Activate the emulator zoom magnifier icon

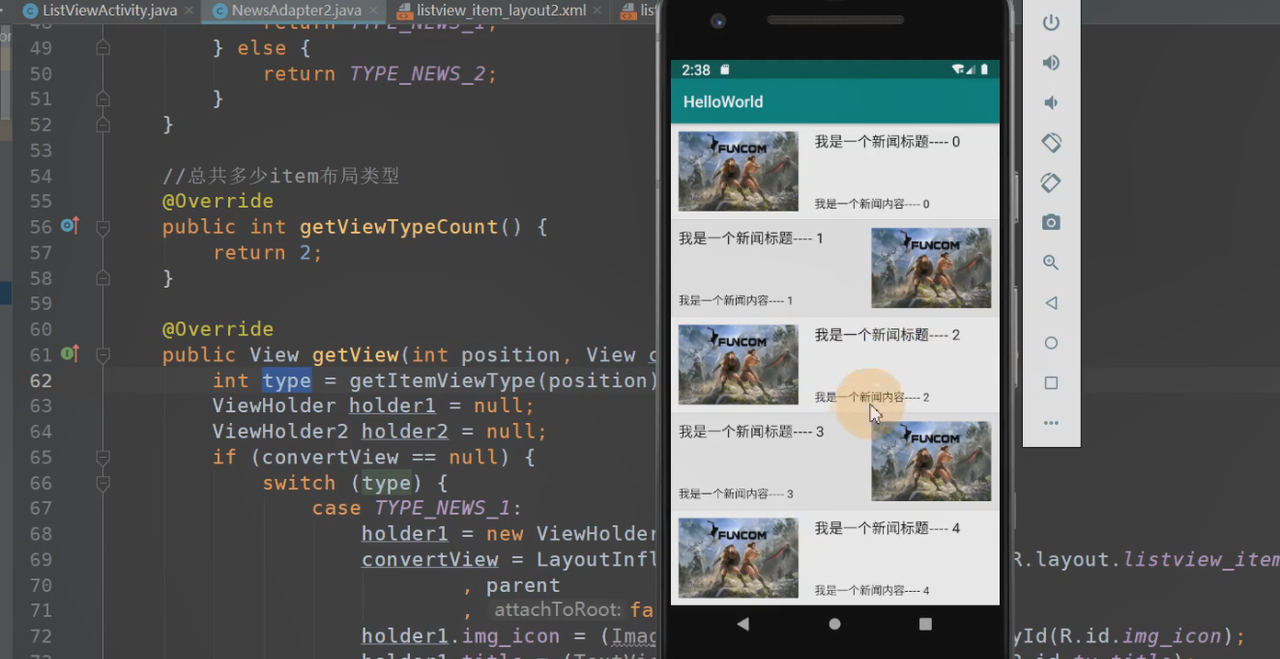(1051, 263)
